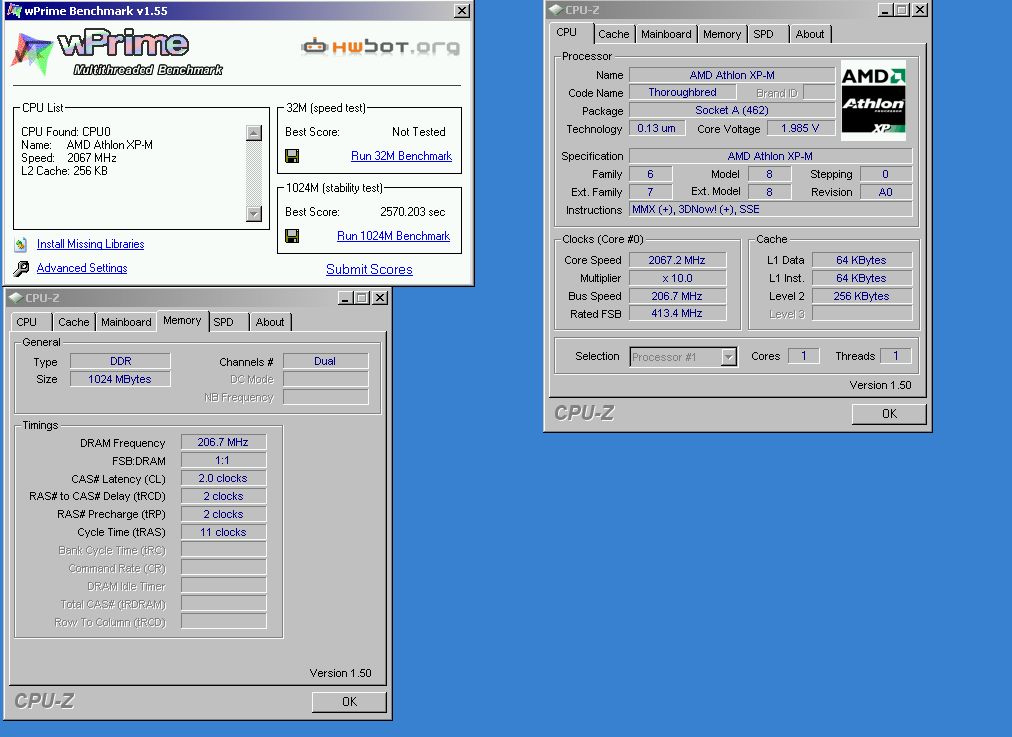
Task: Click the Package field Socket A (462)
Action: [x=732, y=110]
